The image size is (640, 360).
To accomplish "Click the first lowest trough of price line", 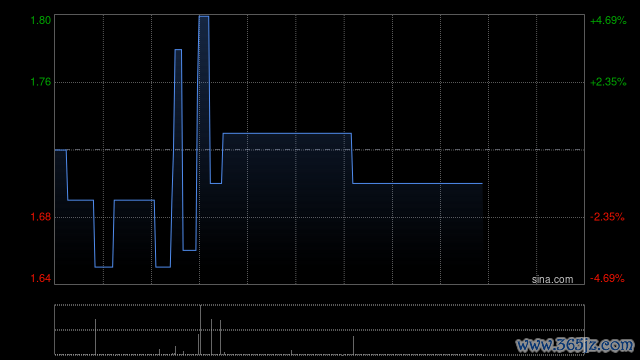I will pos(104,267).
